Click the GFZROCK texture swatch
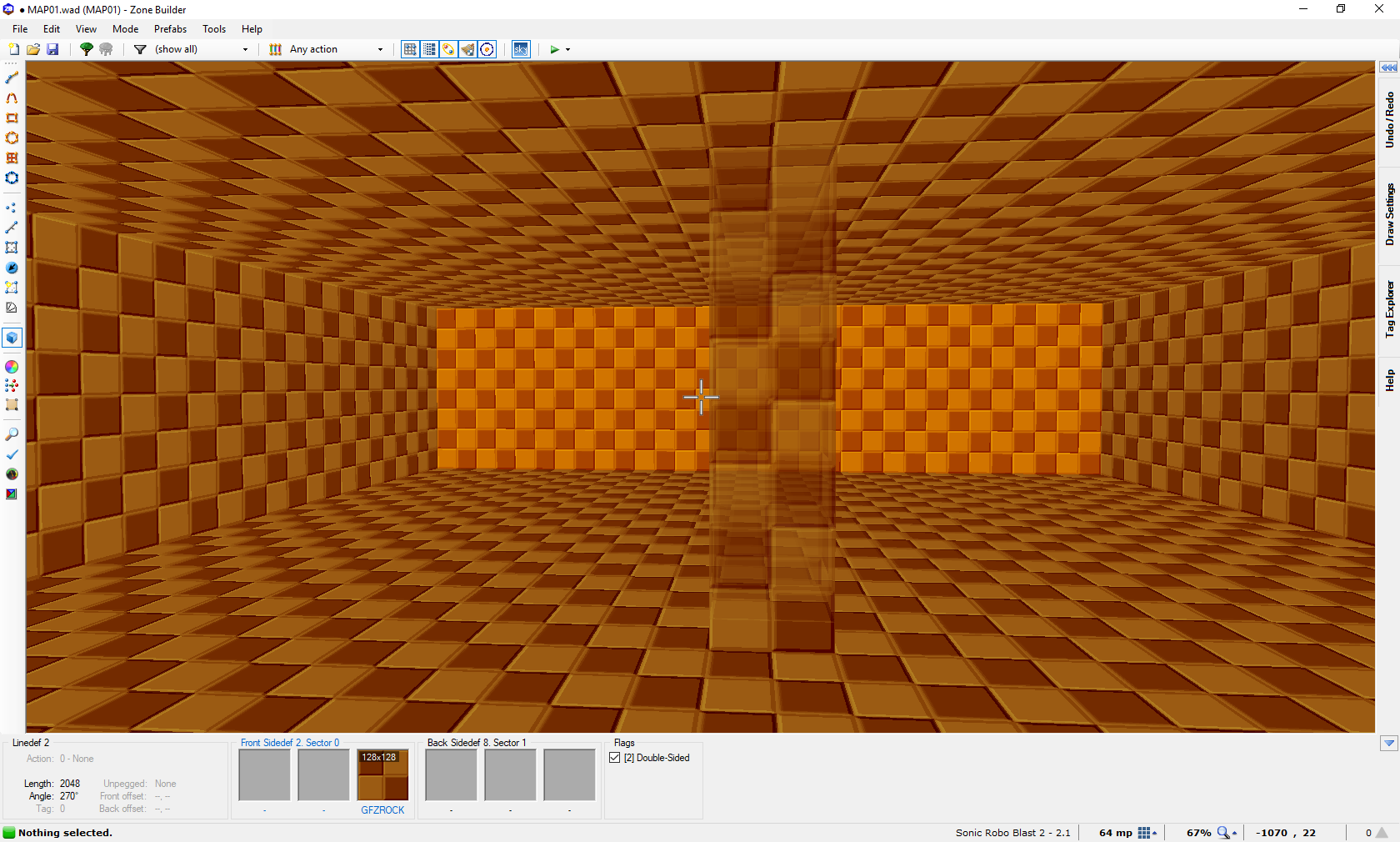1400x842 pixels. point(382,775)
